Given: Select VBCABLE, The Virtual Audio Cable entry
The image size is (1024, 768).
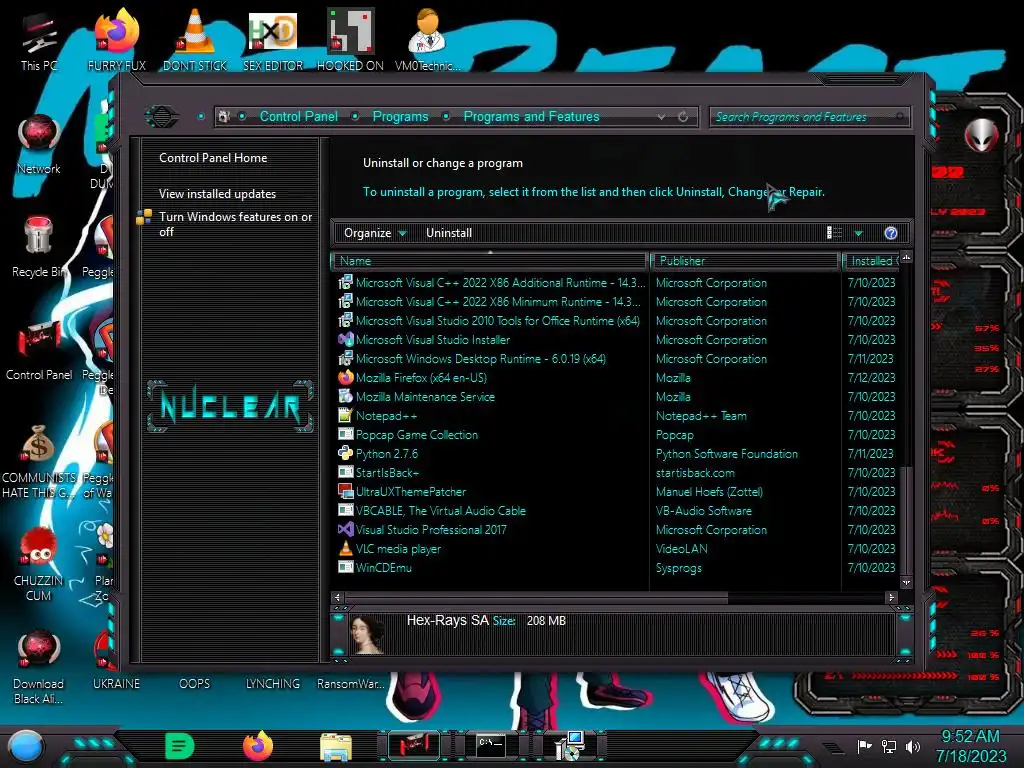Looking at the screenshot, I should tap(440, 511).
